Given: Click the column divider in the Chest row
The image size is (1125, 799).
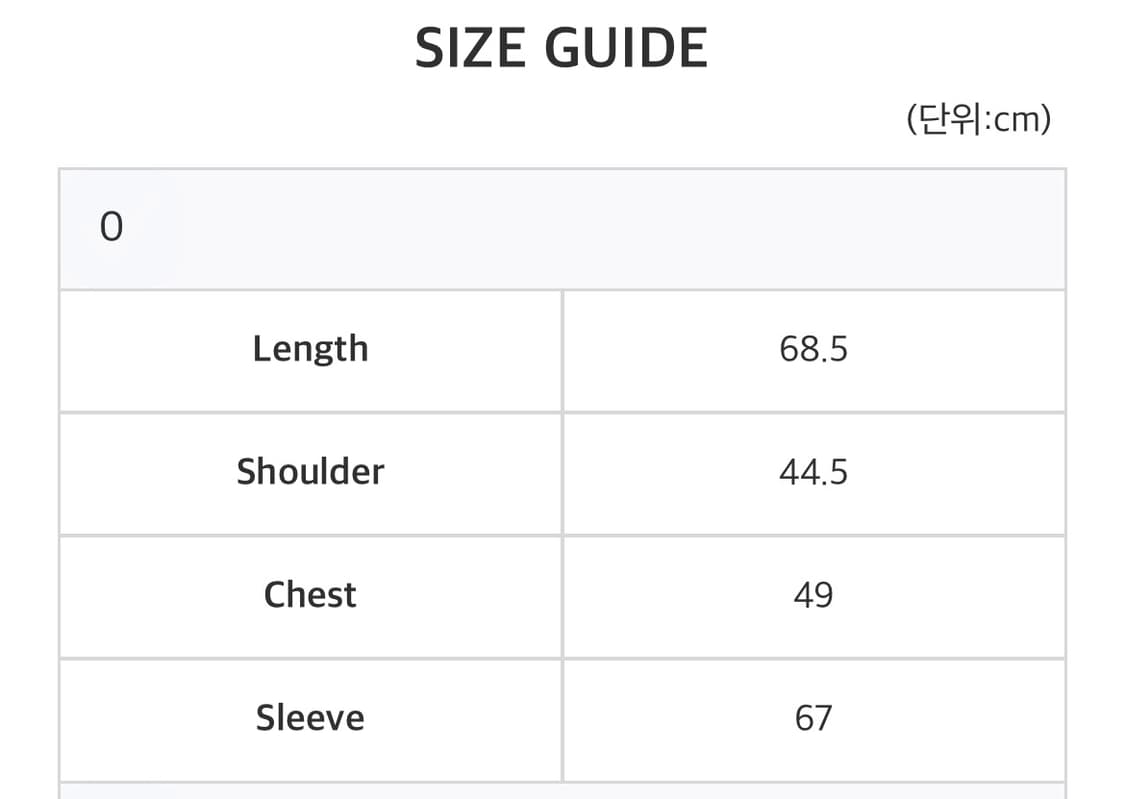Looking at the screenshot, I should (562, 595).
